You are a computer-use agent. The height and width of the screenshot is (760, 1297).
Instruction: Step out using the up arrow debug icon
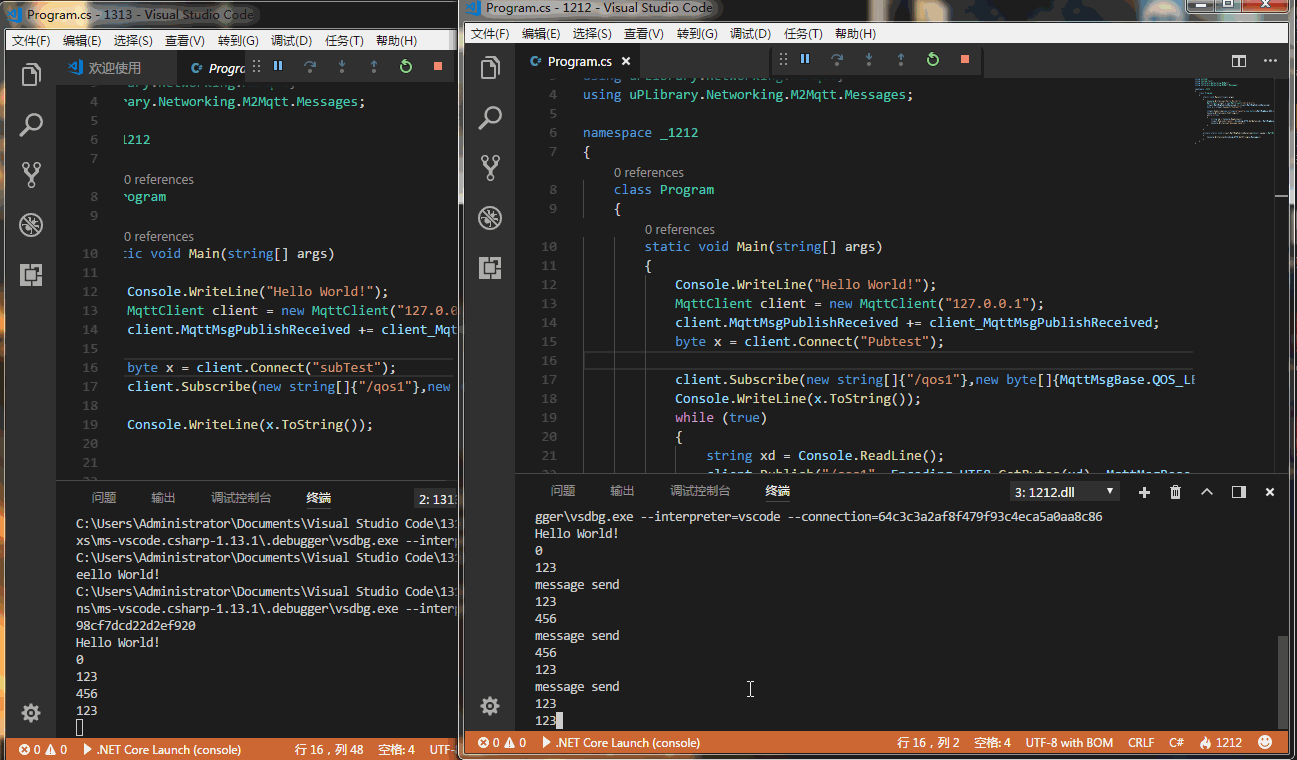901,59
